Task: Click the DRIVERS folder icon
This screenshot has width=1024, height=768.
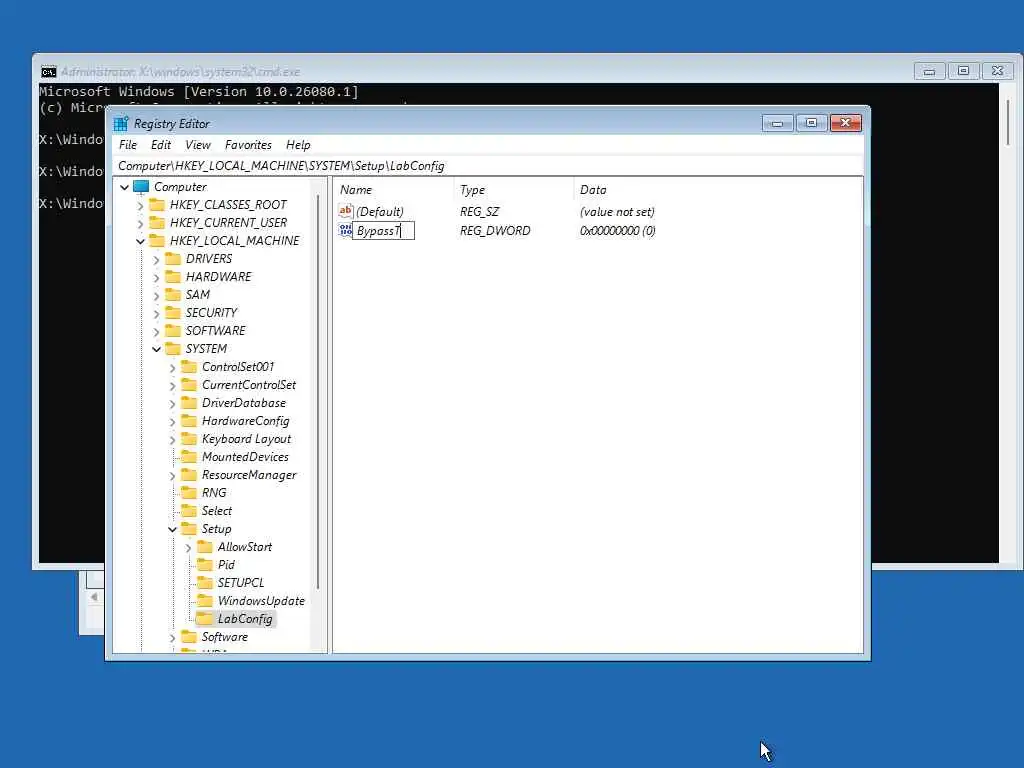Action: pyautogui.click(x=173, y=259)
